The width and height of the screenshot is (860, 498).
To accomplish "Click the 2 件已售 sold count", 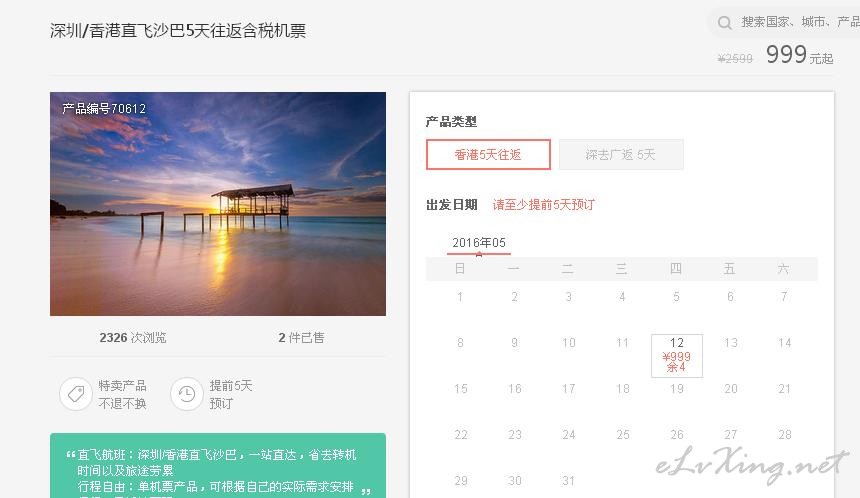I will (x=301, y=338).
